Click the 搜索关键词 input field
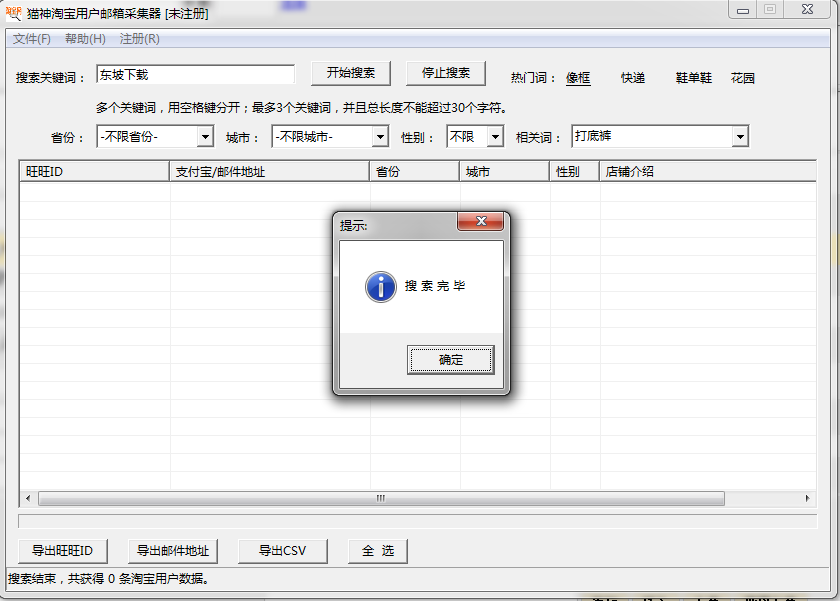840x601 pixels. click(x=196, y=74)
